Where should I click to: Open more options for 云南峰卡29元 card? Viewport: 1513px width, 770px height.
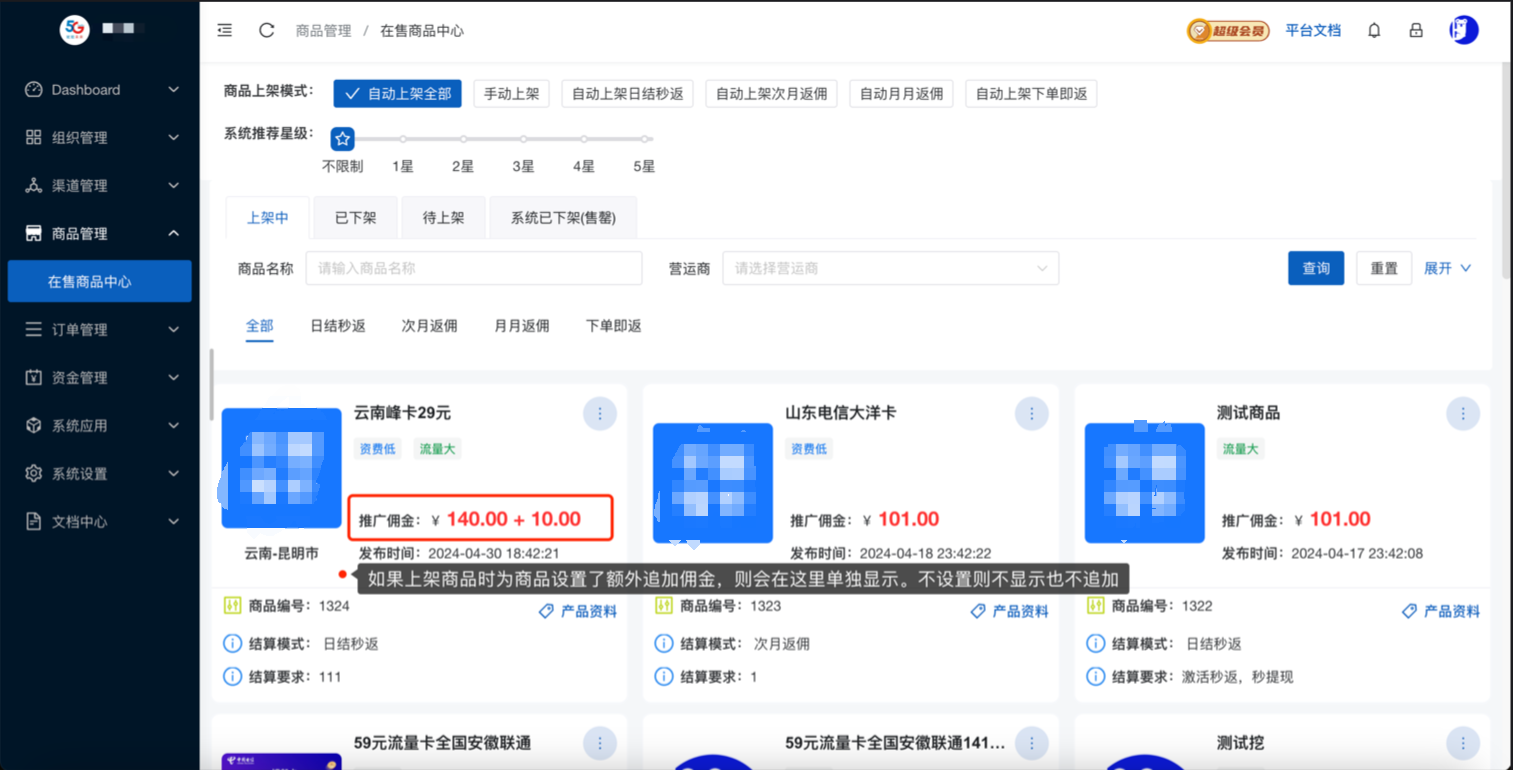coord(600,413)
